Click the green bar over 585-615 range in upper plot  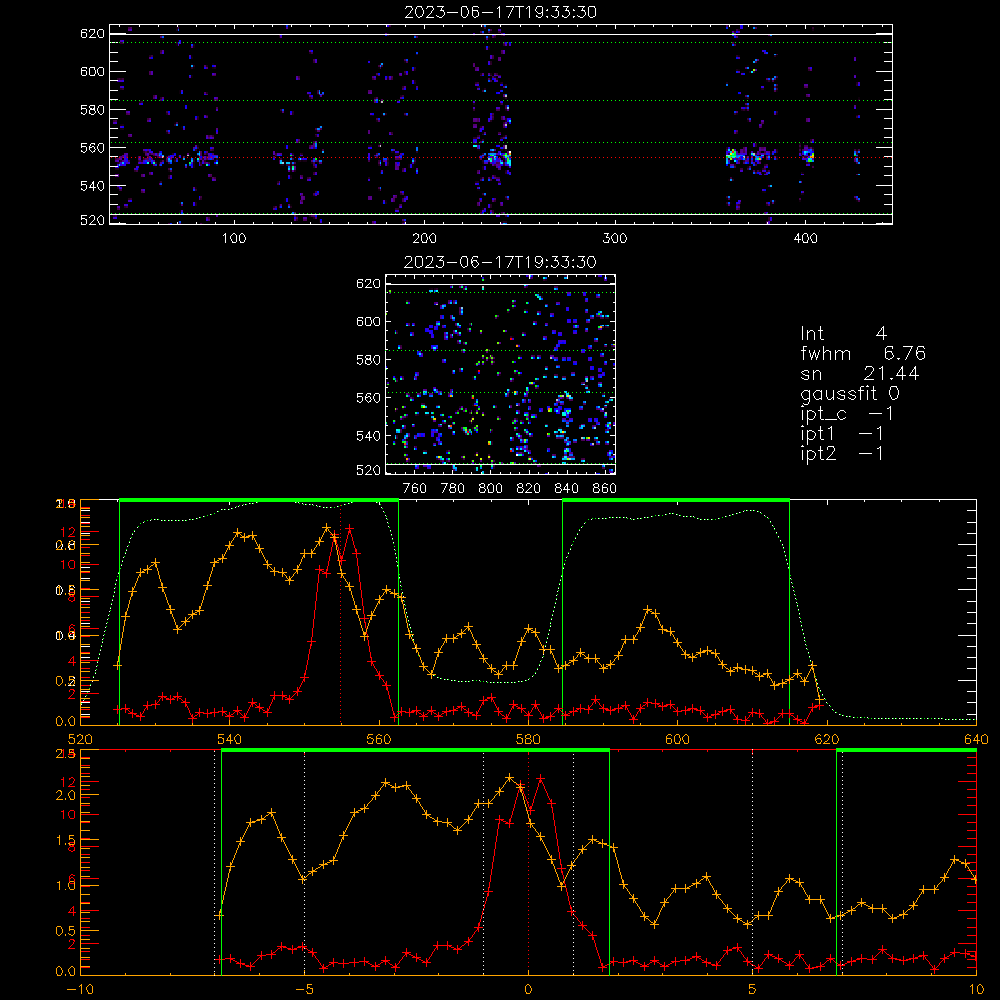click(x=676, y=501)
